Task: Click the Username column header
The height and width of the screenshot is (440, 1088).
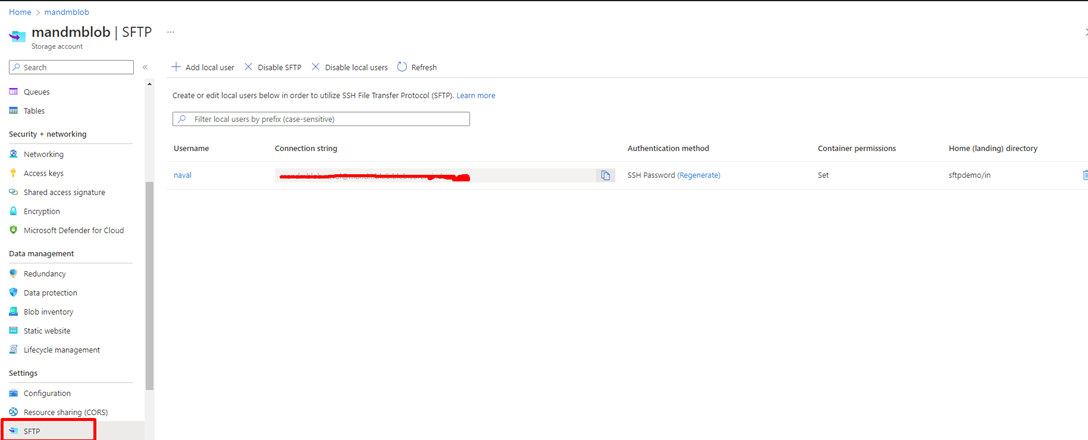Action: click(191, 149)
